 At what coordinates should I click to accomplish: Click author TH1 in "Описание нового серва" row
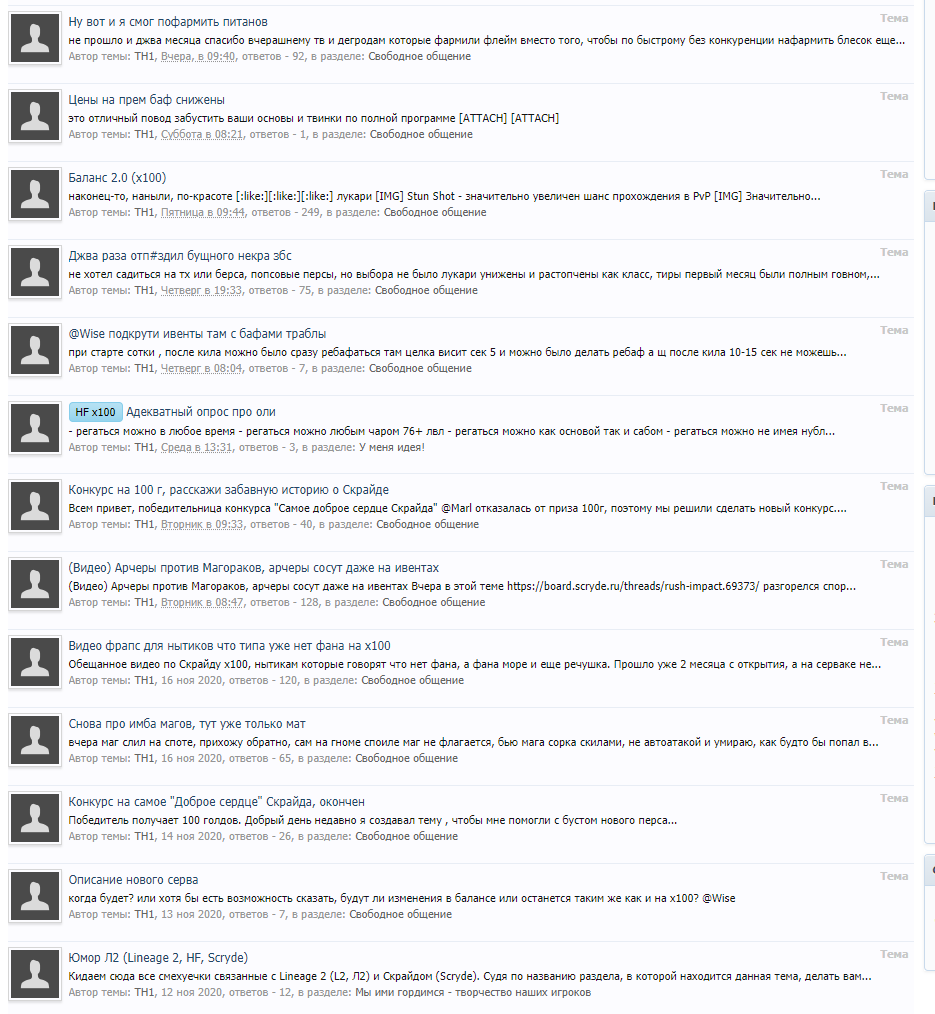(x=145, y=914)
